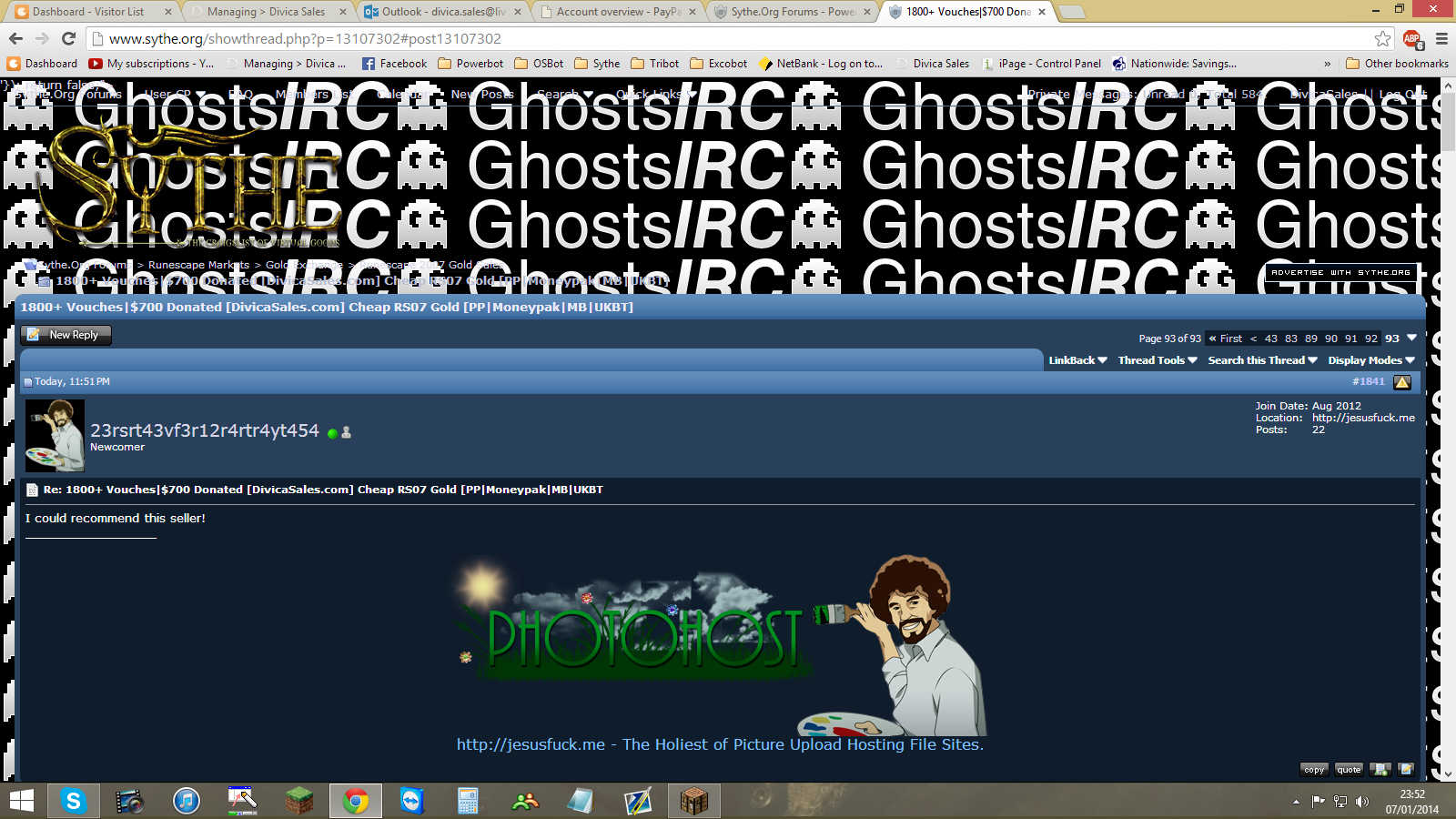
Task: Open the jesusfuck.me signature link
Action: pos(720,744)
